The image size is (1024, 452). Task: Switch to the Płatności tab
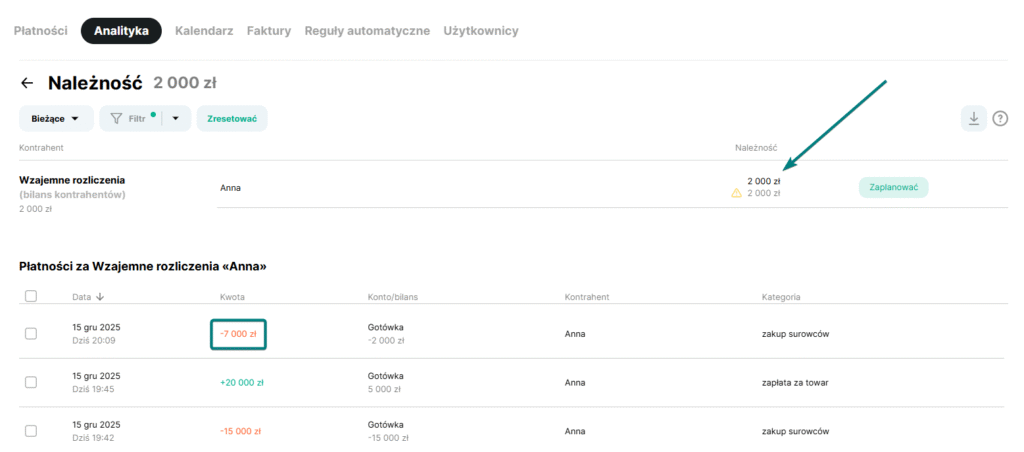coord(40,31)
